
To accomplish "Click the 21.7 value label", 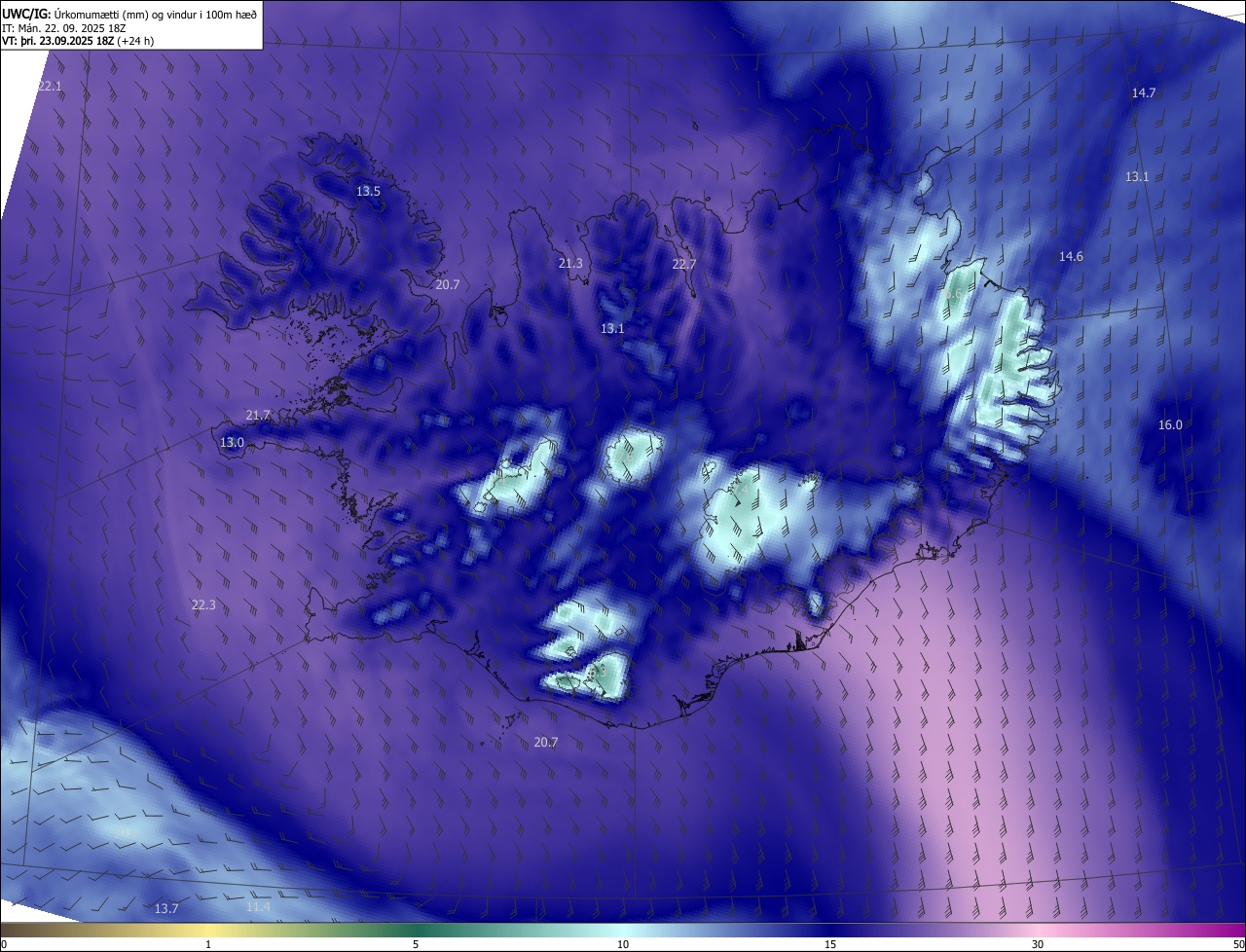I will click(x=258, y=416).
